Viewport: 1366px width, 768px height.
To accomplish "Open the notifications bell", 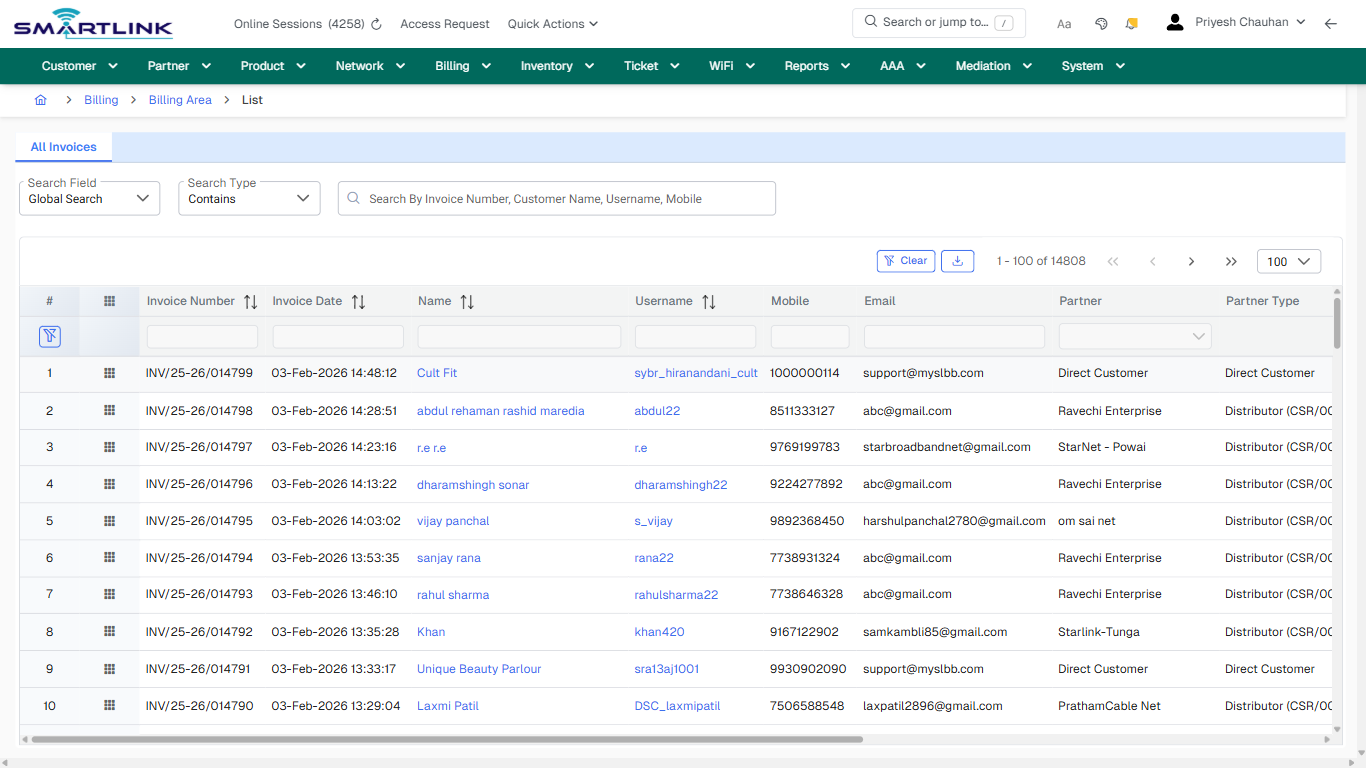I will pyautogui.click(x=1131, y=23).
